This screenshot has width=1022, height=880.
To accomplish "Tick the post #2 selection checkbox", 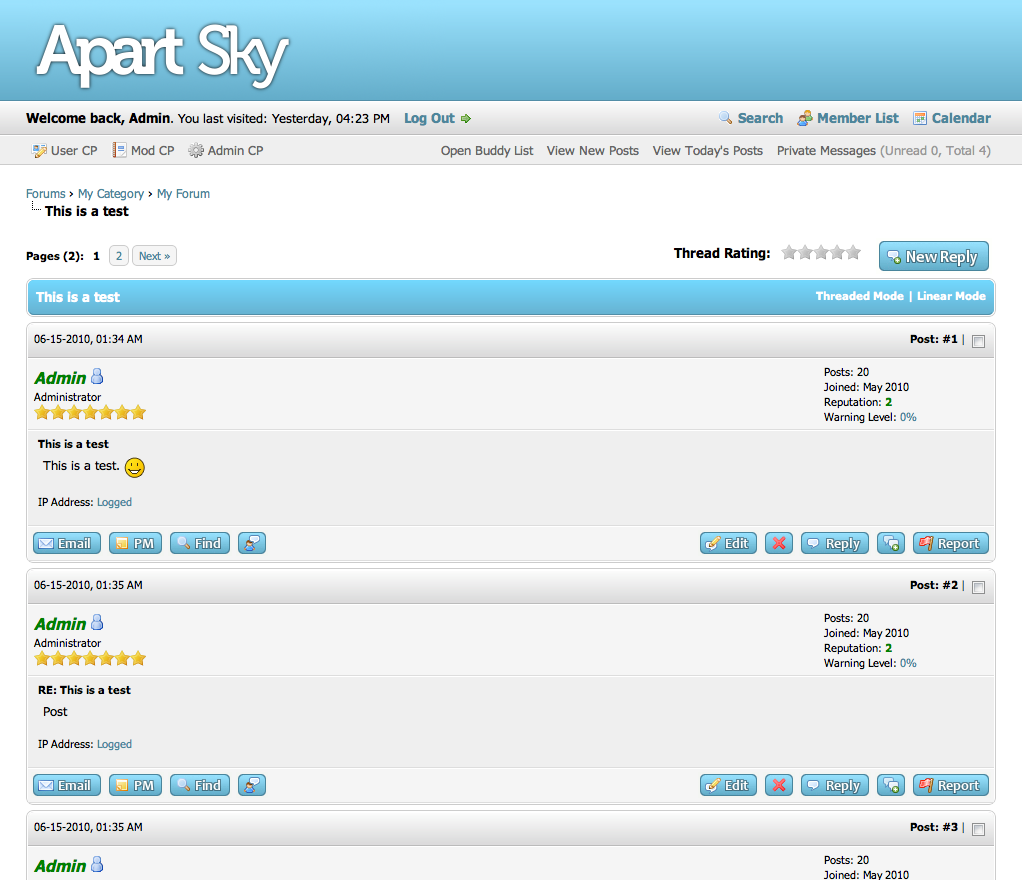I will pos(978,588).
